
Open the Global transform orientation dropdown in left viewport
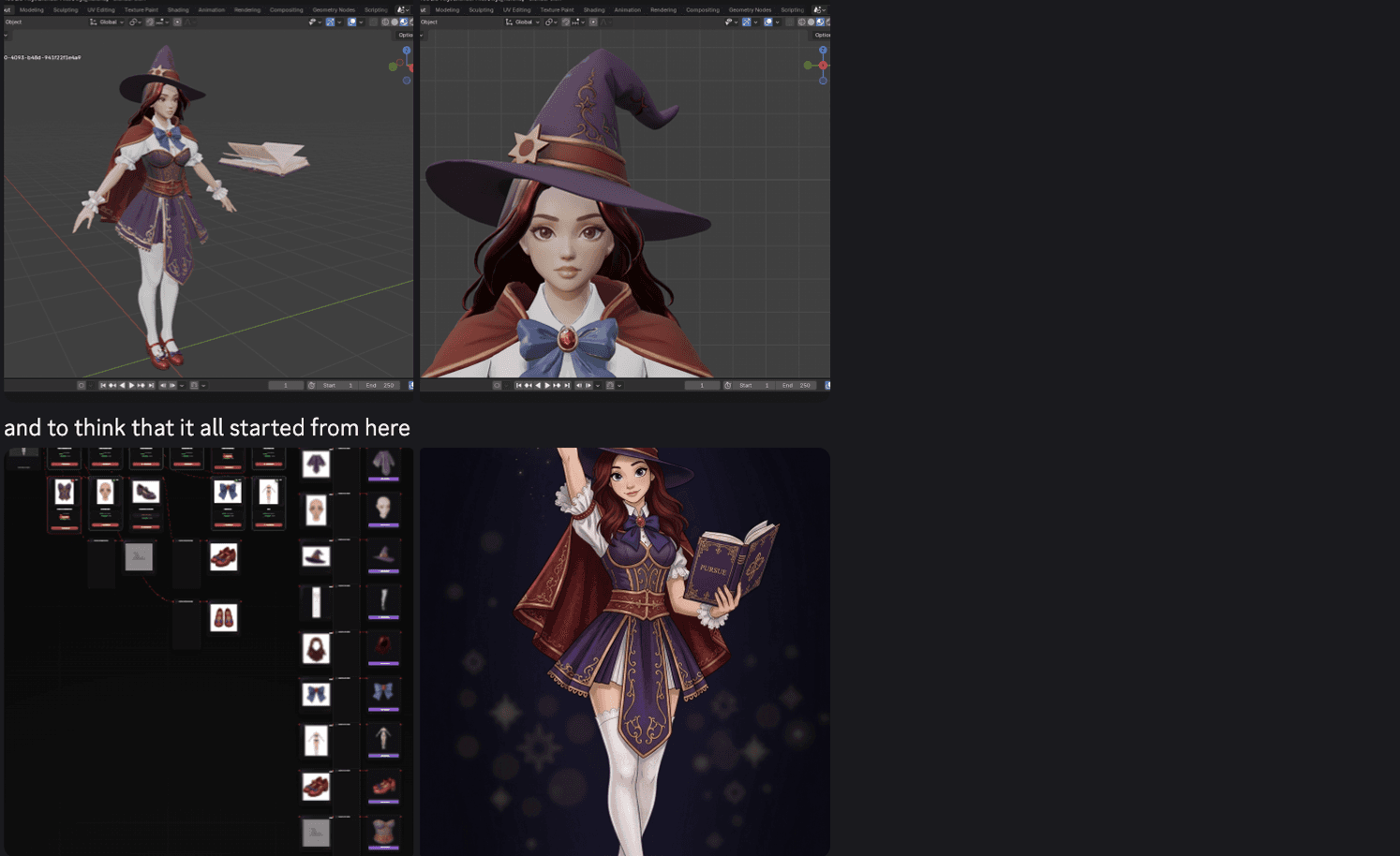pyautogui.click(x=107, y=22)
